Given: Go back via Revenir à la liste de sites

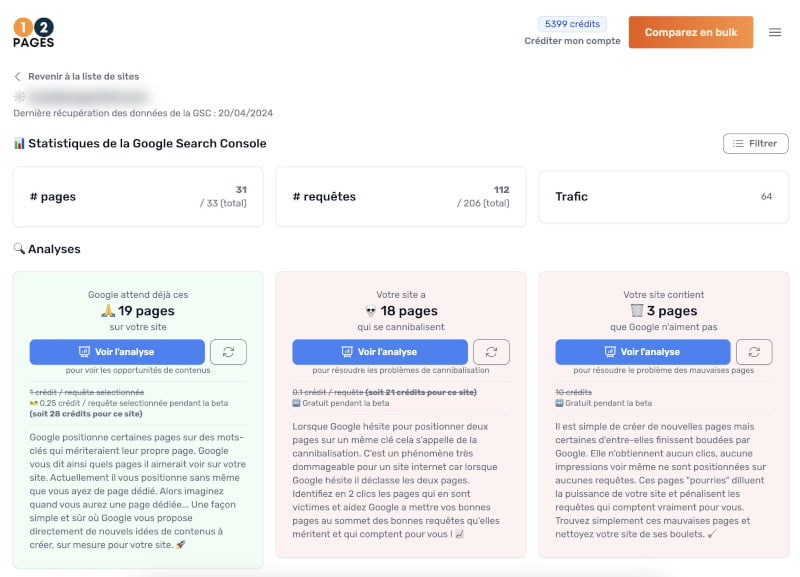Looking at the screenshot, I should pyautogui.click(x=83, y=77).
